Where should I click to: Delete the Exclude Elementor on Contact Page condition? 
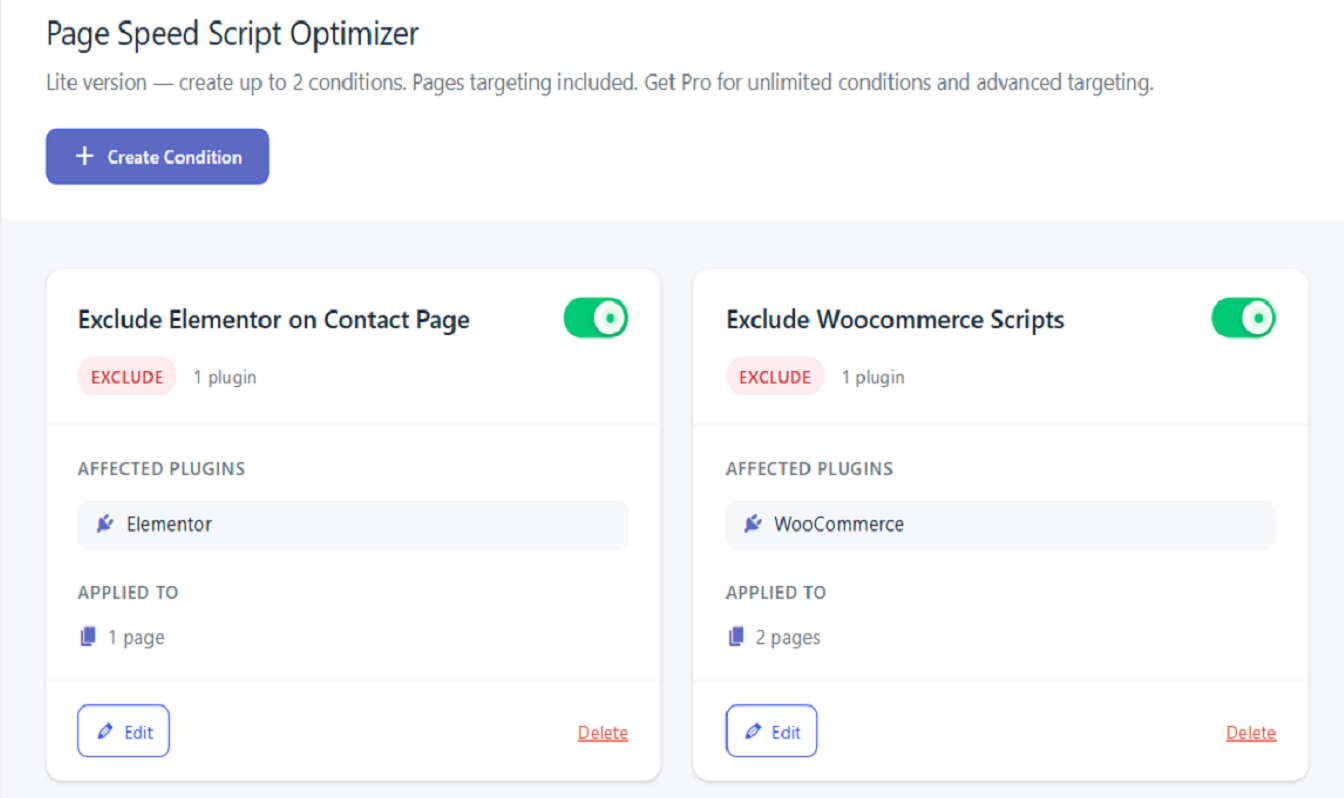pos(603,732)
